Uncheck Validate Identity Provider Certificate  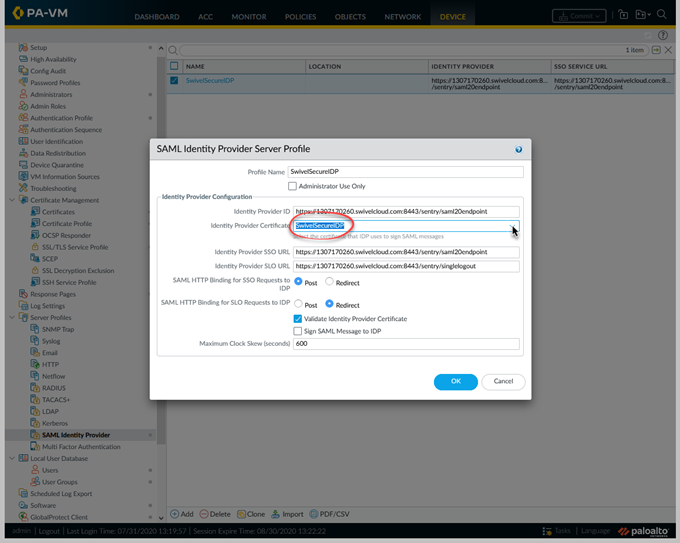point(298,318)
